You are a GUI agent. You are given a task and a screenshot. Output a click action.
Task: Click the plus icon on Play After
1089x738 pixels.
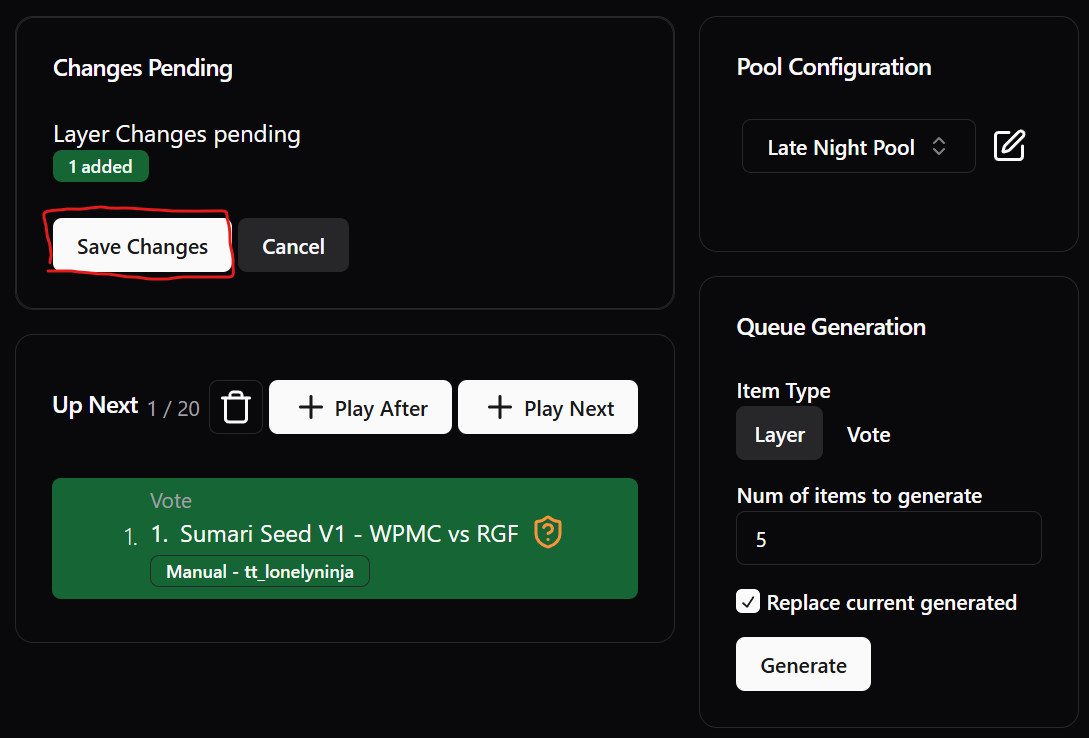click(x=310, y=408)
